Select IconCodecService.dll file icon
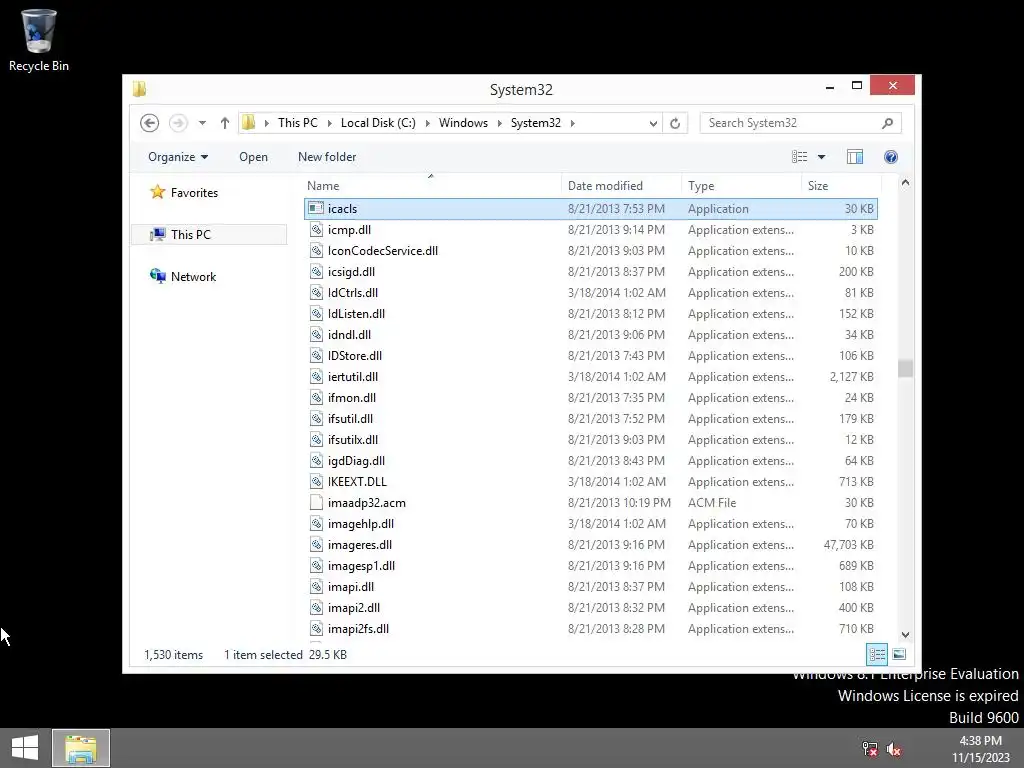 [x=316, y=250]
